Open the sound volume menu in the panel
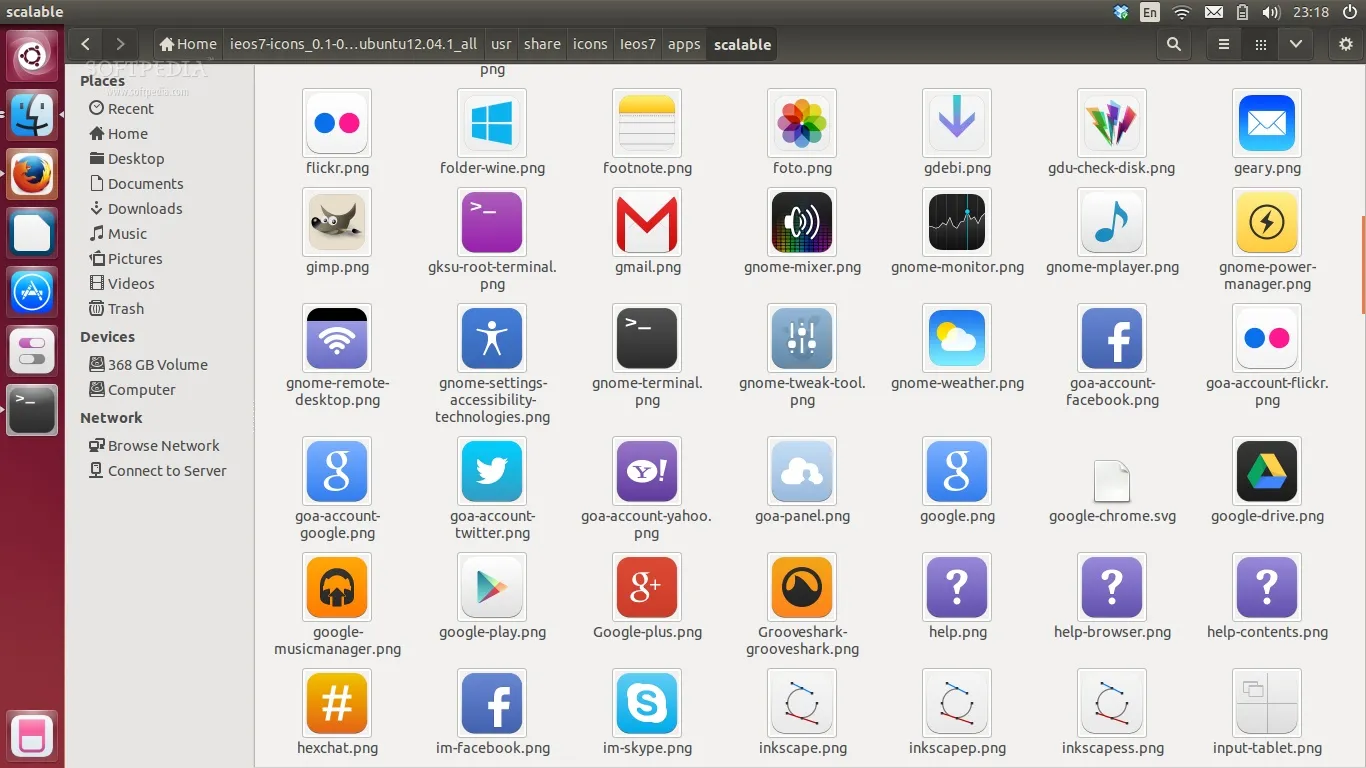 [x=1270, y=12]
